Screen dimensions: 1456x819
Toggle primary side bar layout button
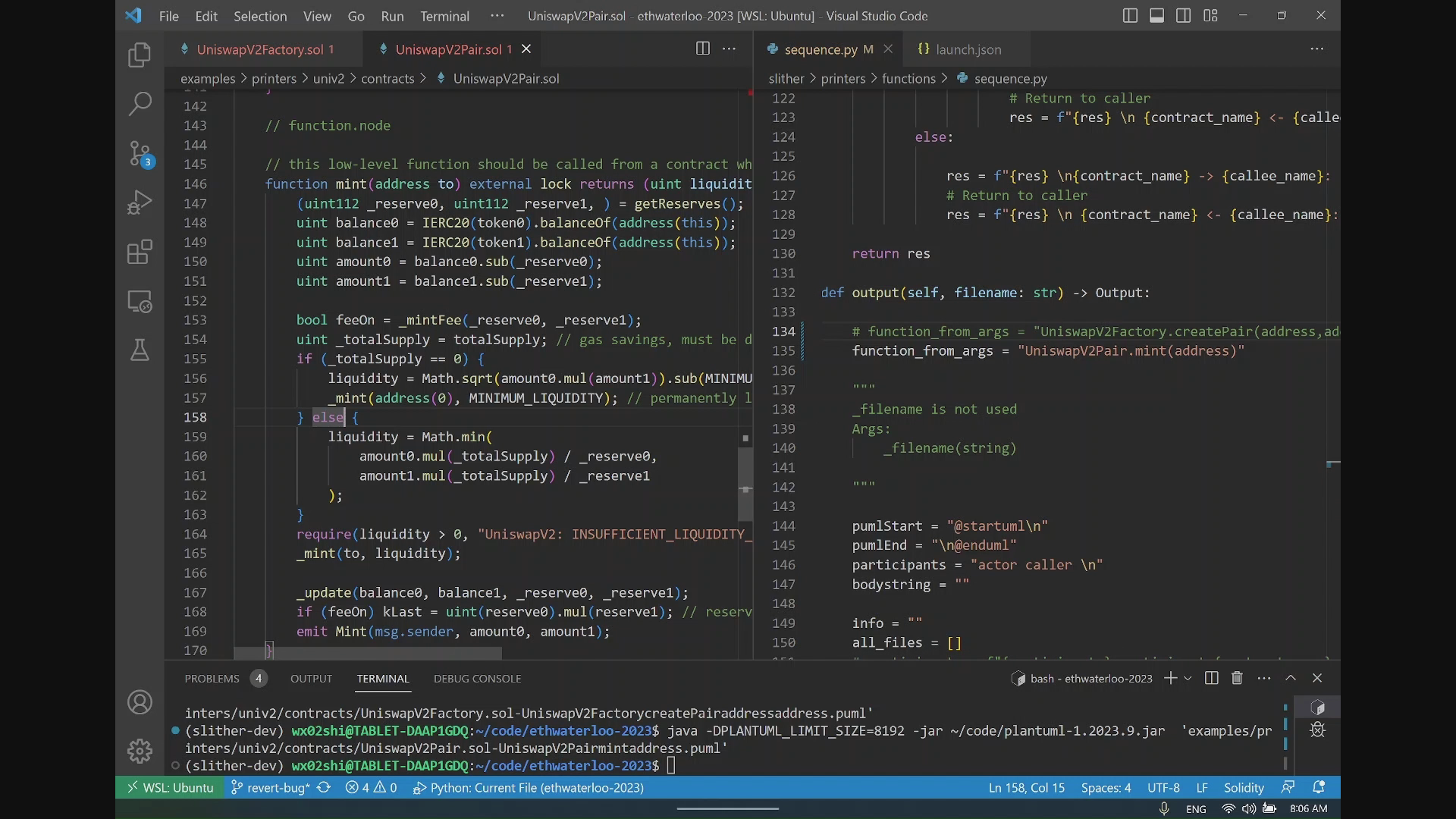[1130, 15]
